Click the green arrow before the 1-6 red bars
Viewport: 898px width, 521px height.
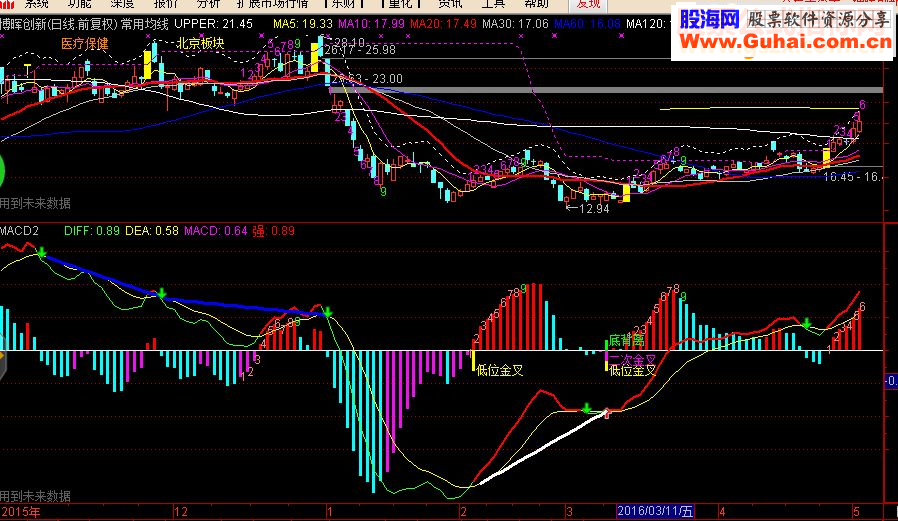(x=806, y=324)
